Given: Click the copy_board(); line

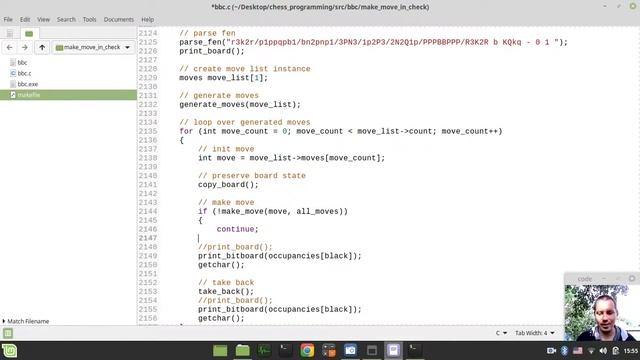Looking at the screenshot, I should (228, 184).
